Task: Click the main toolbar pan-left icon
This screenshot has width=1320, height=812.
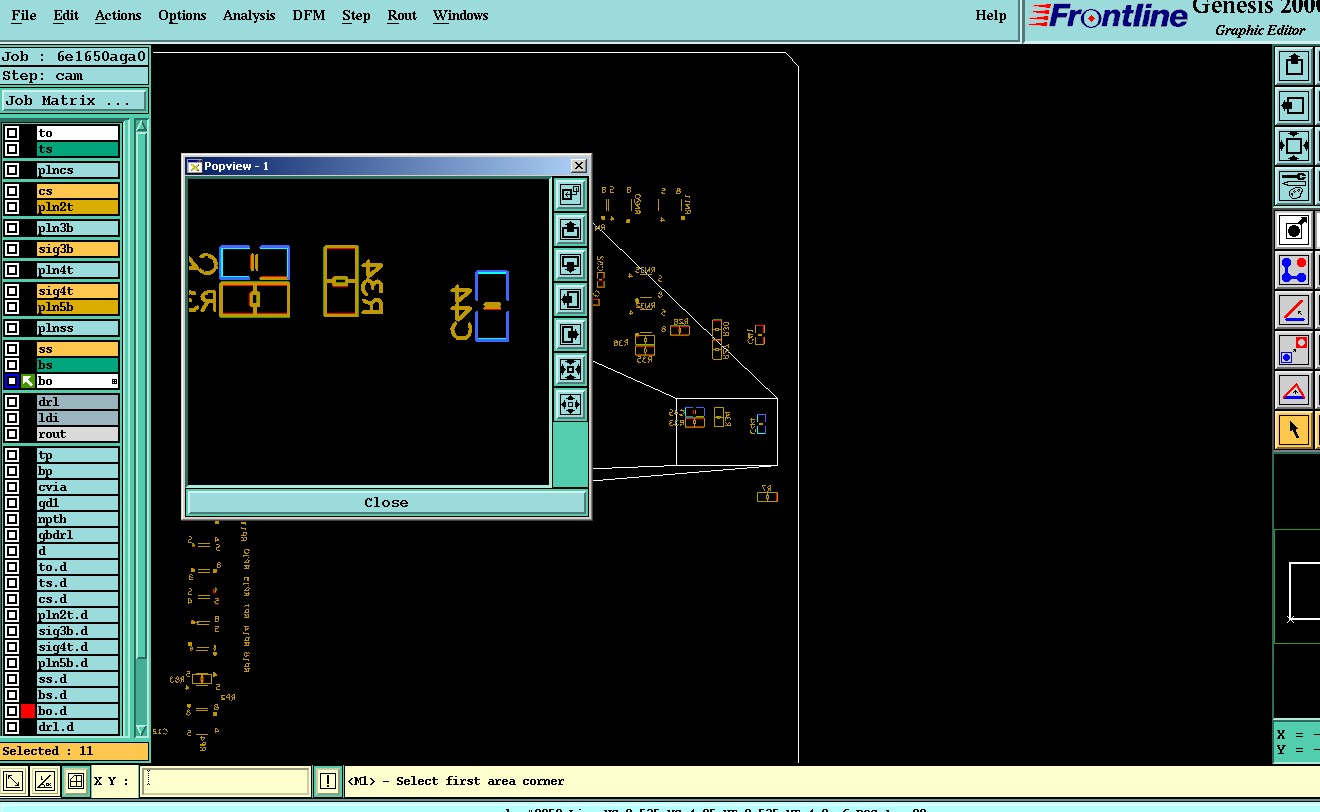Action: 1294,106
